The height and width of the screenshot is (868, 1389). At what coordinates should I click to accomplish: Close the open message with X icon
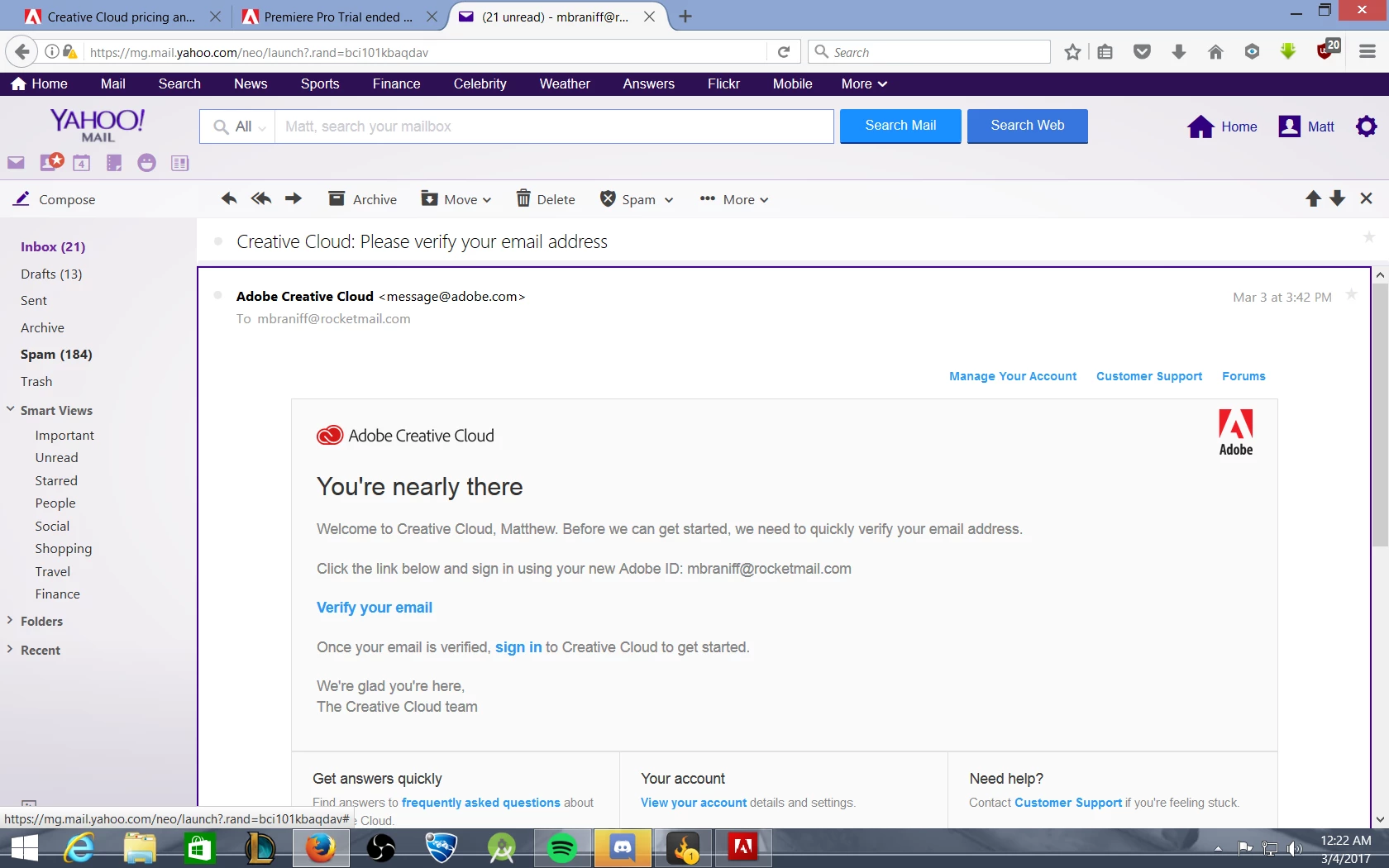tap(1366, 198)
